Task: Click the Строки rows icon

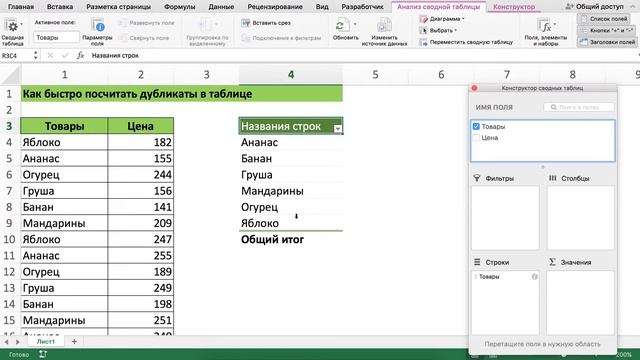Action: pyautogui.click(x=477, y=262)
